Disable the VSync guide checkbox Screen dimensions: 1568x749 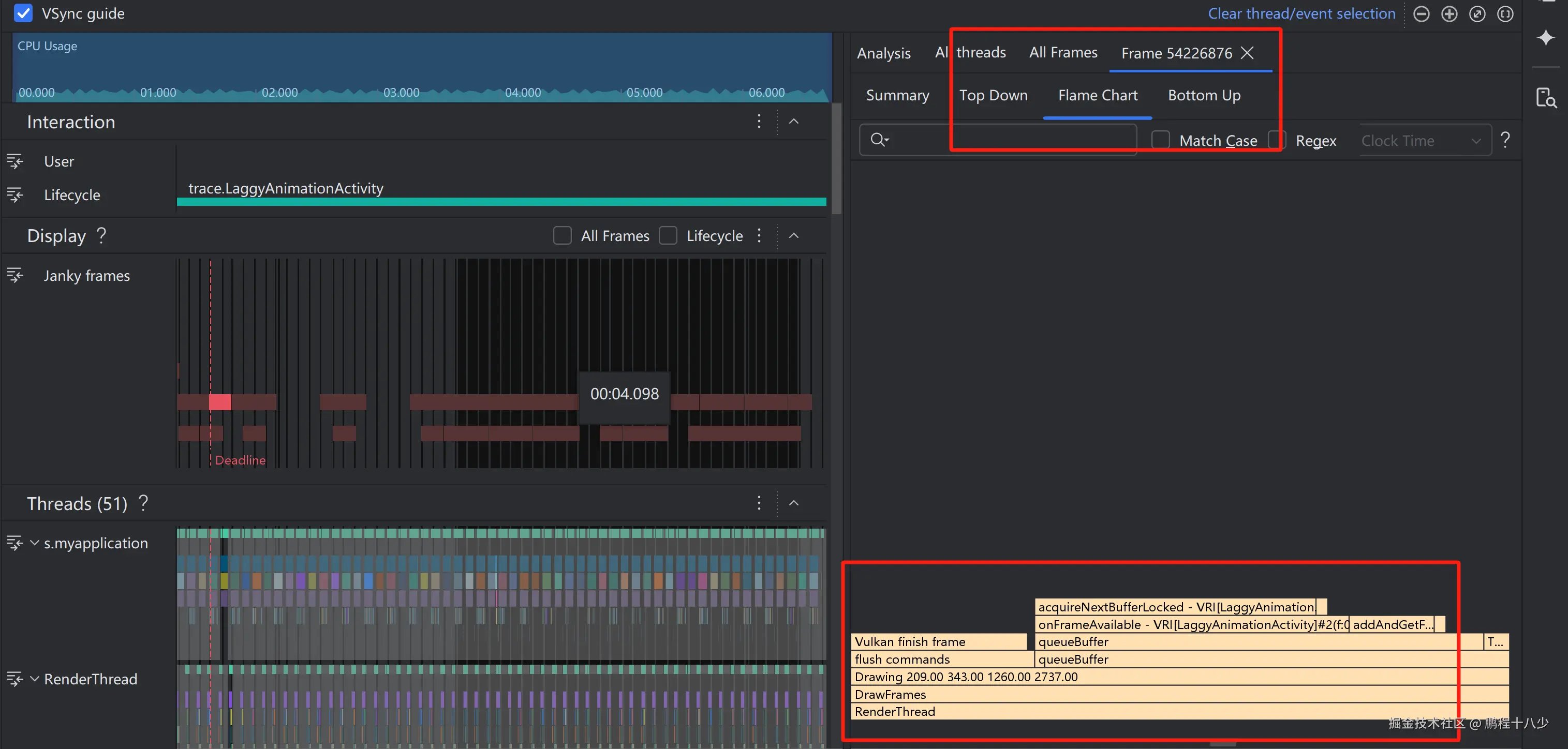tap(23, 13)
